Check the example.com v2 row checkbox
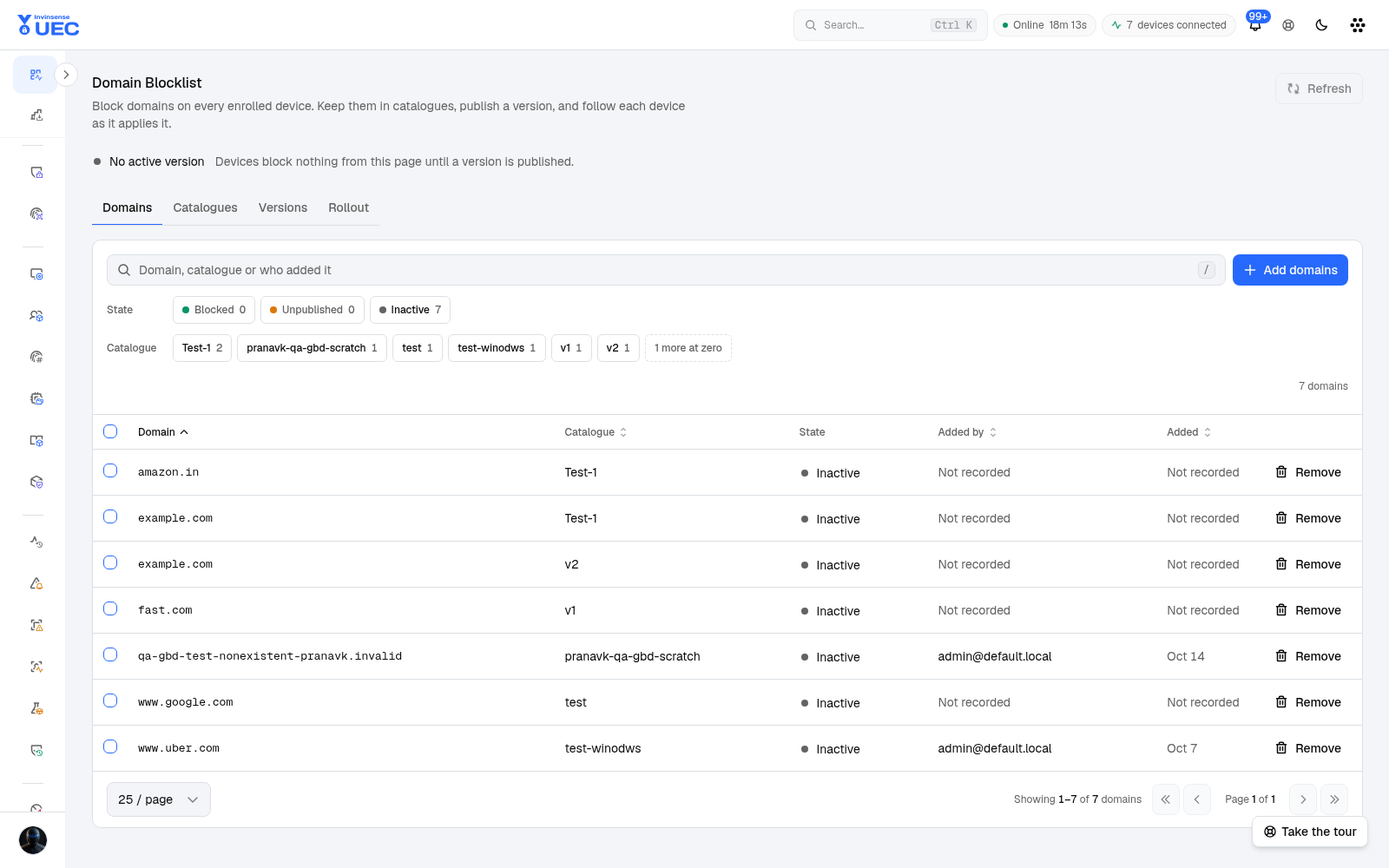The width and height of the screenshot is (1389, 868). point(110,562)
